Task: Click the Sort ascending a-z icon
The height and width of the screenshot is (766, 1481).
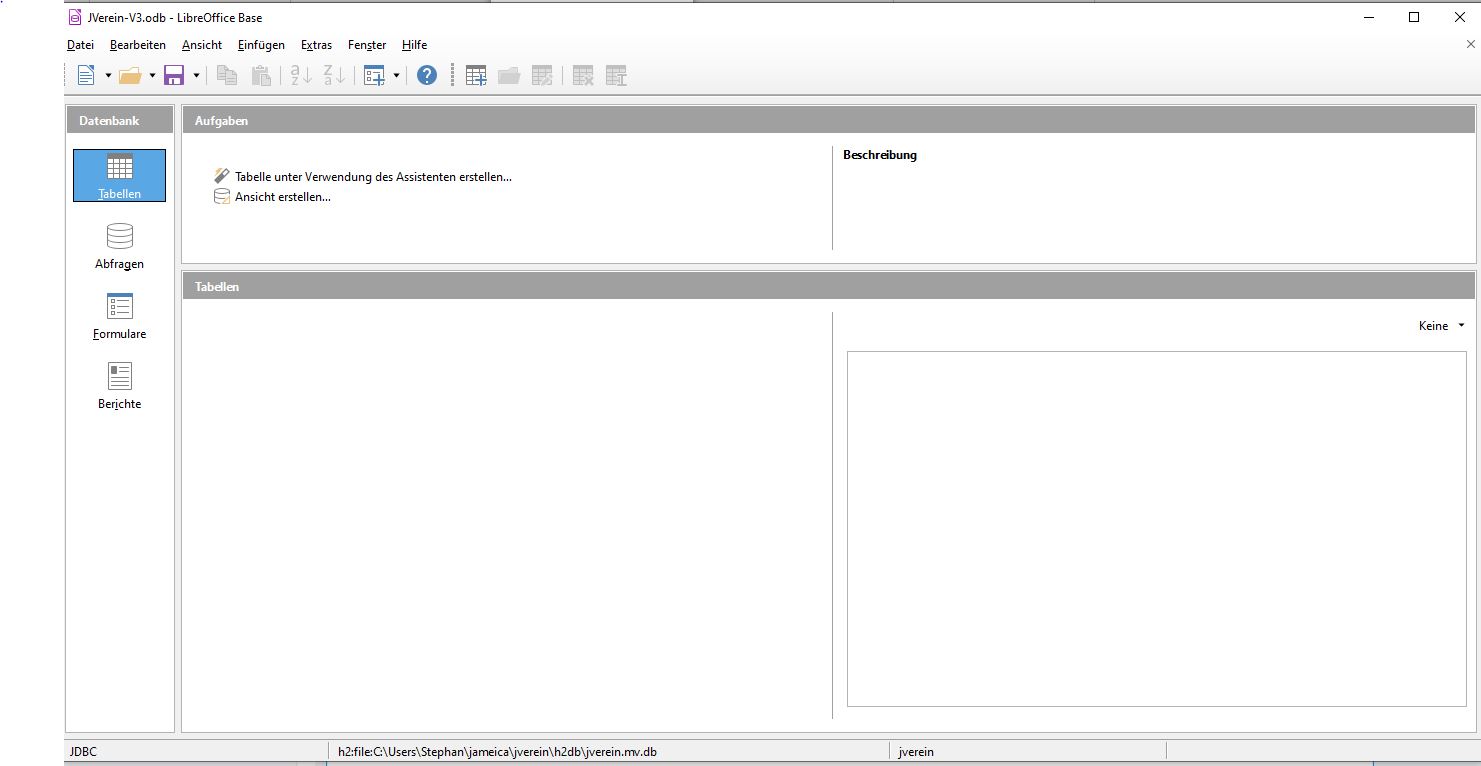Action: [x=301, y=75]
